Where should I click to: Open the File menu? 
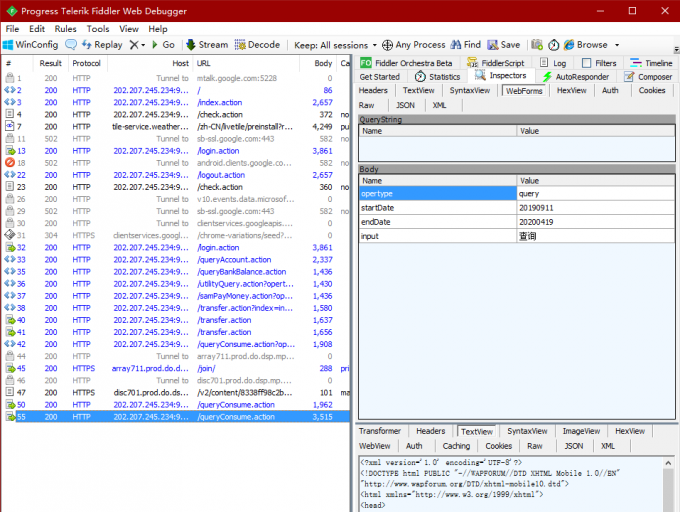(x=12, y=29)
